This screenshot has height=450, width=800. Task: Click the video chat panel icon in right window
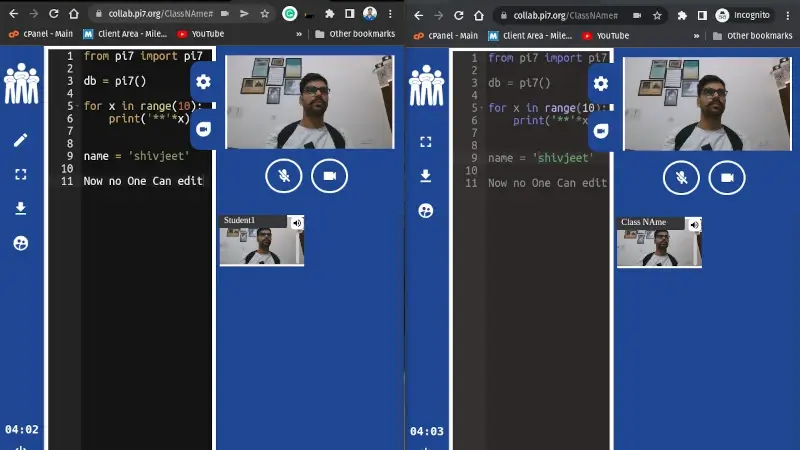(x=601, y=131)
